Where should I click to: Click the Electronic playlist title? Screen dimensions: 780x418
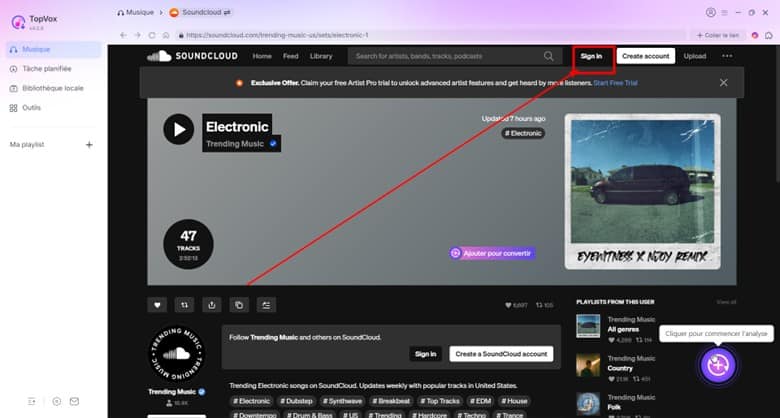[237, 127]
